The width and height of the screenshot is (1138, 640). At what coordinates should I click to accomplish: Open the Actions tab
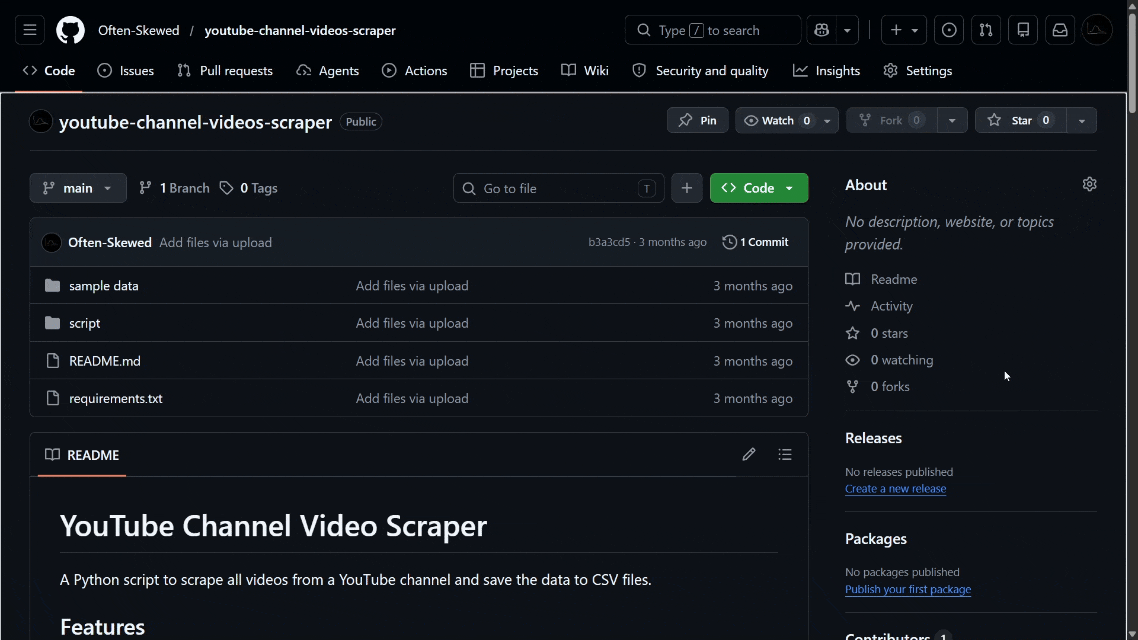click(x=414, y=70)
